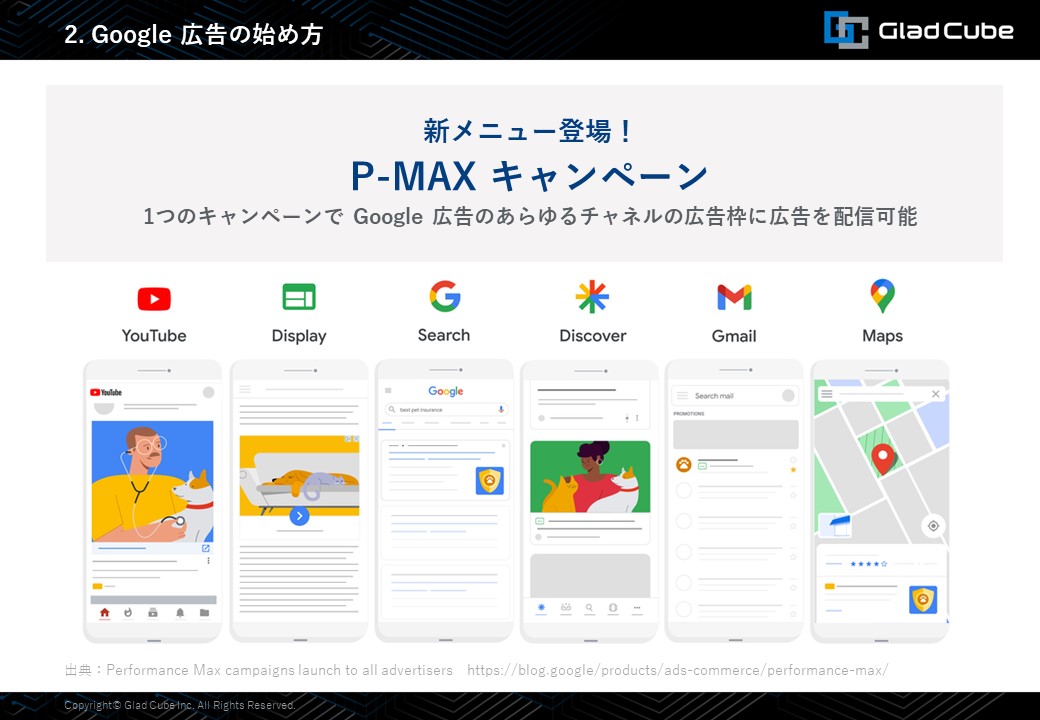Click the 'YouTube' label text
The image size is (1040, 720).
tap(154, 335)
